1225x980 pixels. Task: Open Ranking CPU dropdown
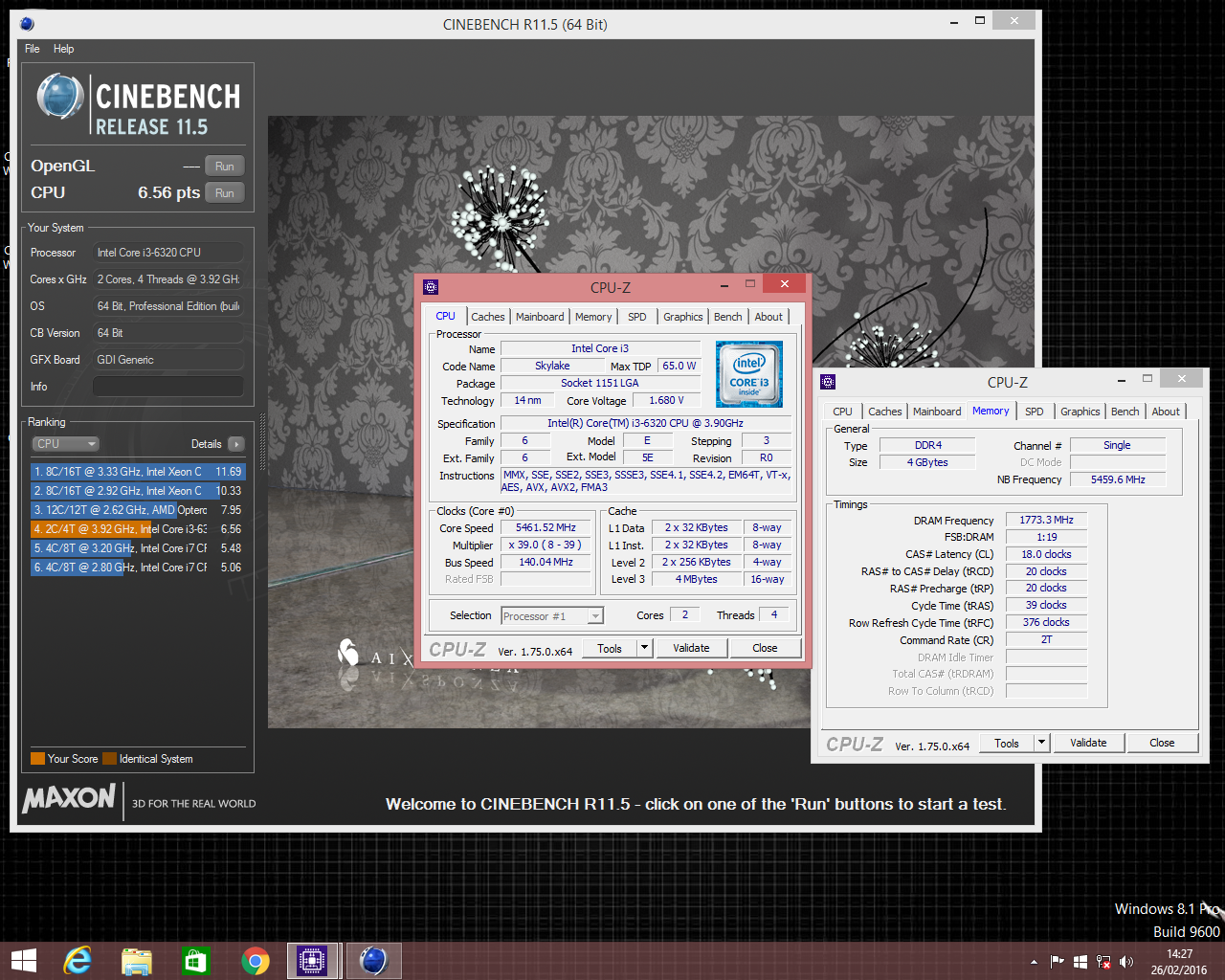[66, 444]
